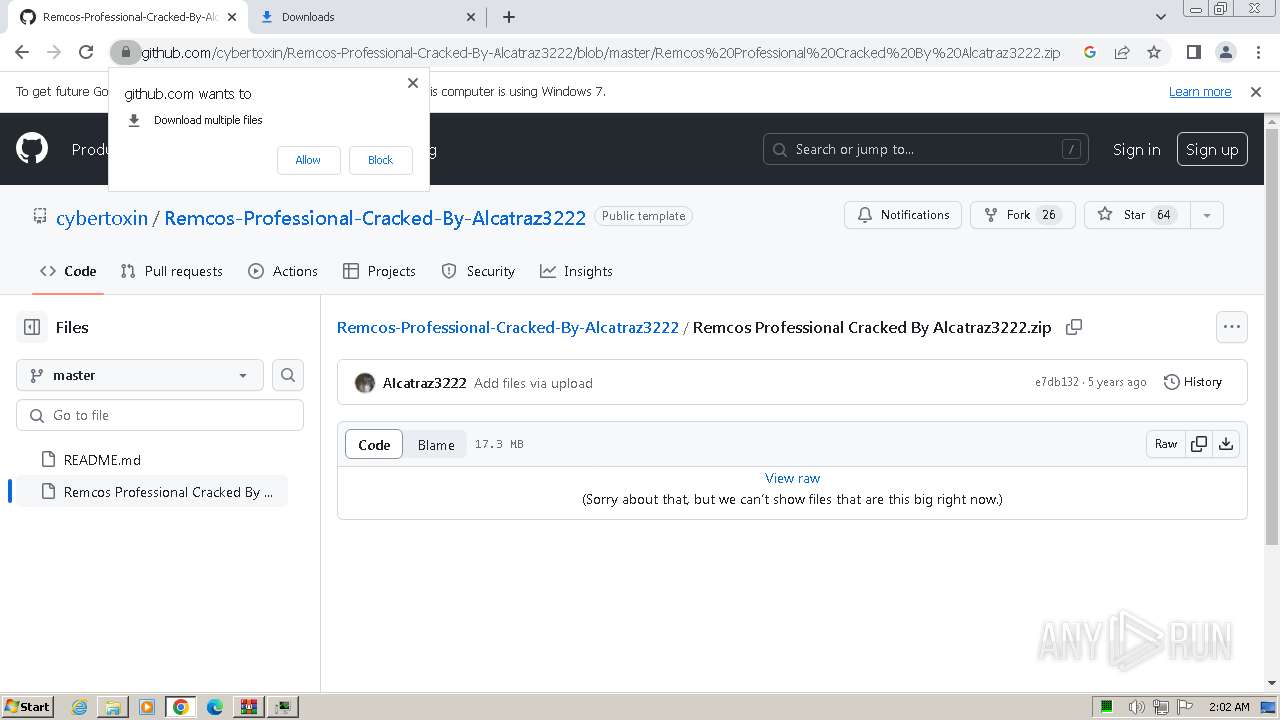
Task: Switch to the Downloads browser tab
Action: point(366,17)
